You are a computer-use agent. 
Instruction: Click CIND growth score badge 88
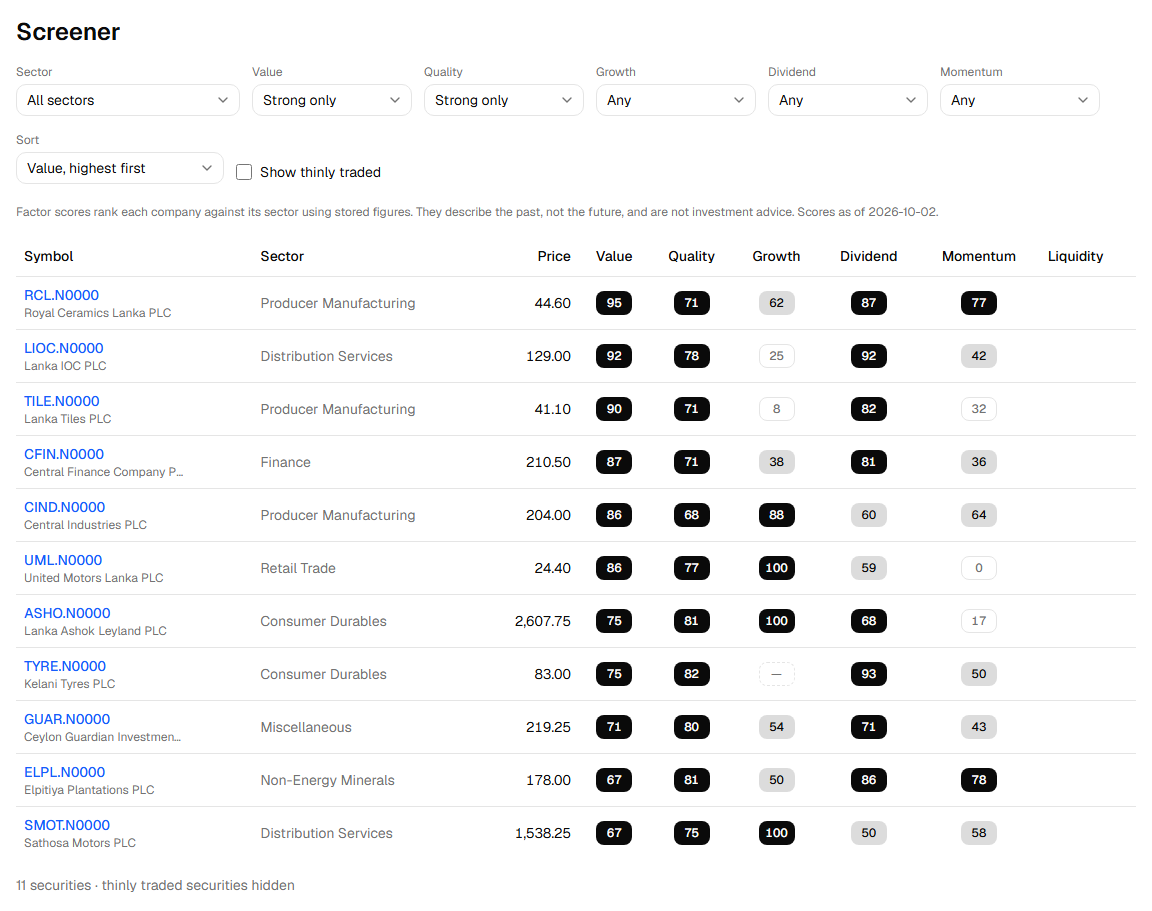pyautogui.click(x=777, y=514)
